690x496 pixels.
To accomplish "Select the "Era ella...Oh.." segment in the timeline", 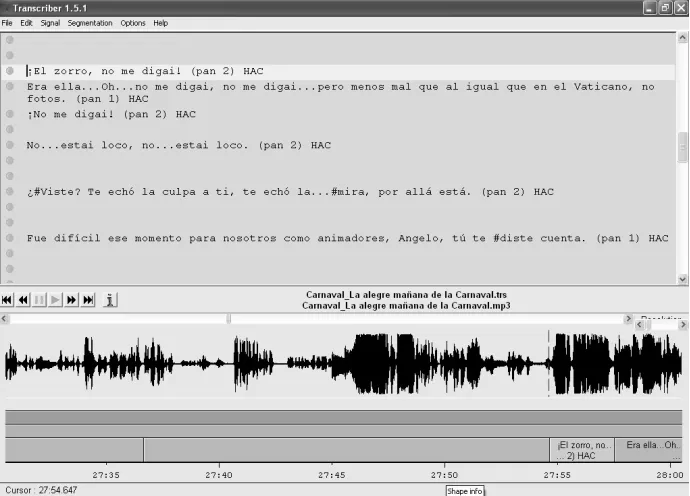I will [649, 450].
